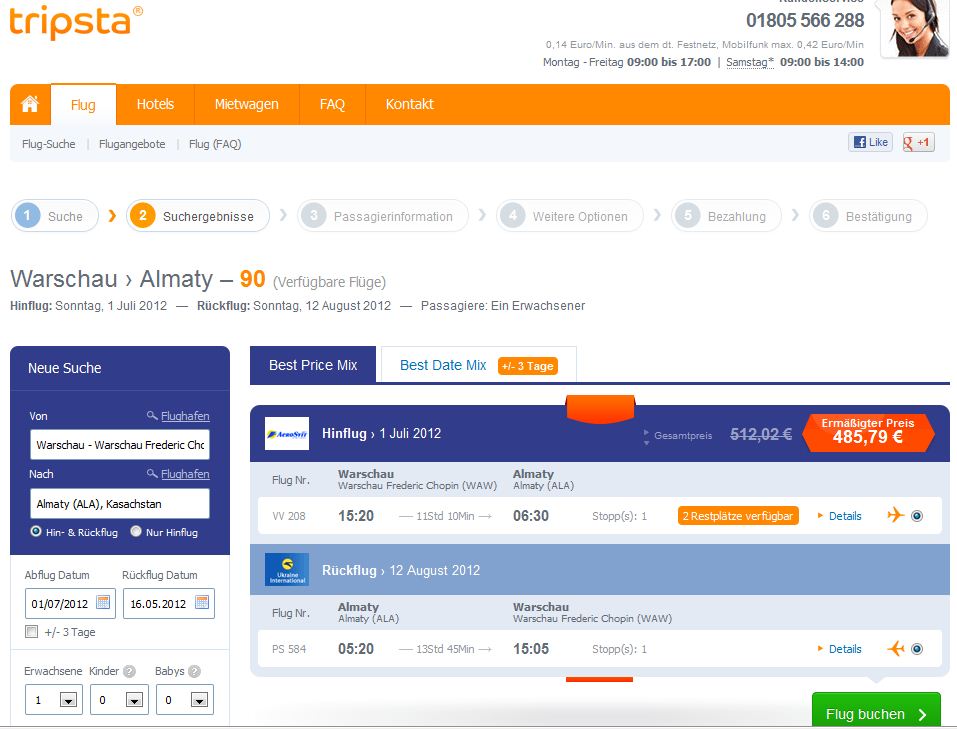Open the FAQ main tab
Viewport: 957px width, 729px height.
point(332,104)
